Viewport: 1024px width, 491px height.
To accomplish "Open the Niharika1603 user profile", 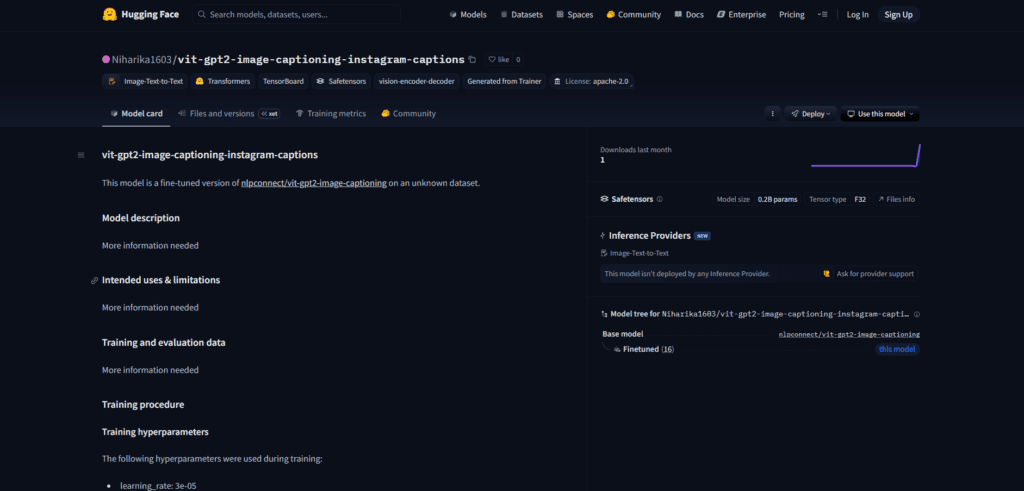I will tap(142, 59).
